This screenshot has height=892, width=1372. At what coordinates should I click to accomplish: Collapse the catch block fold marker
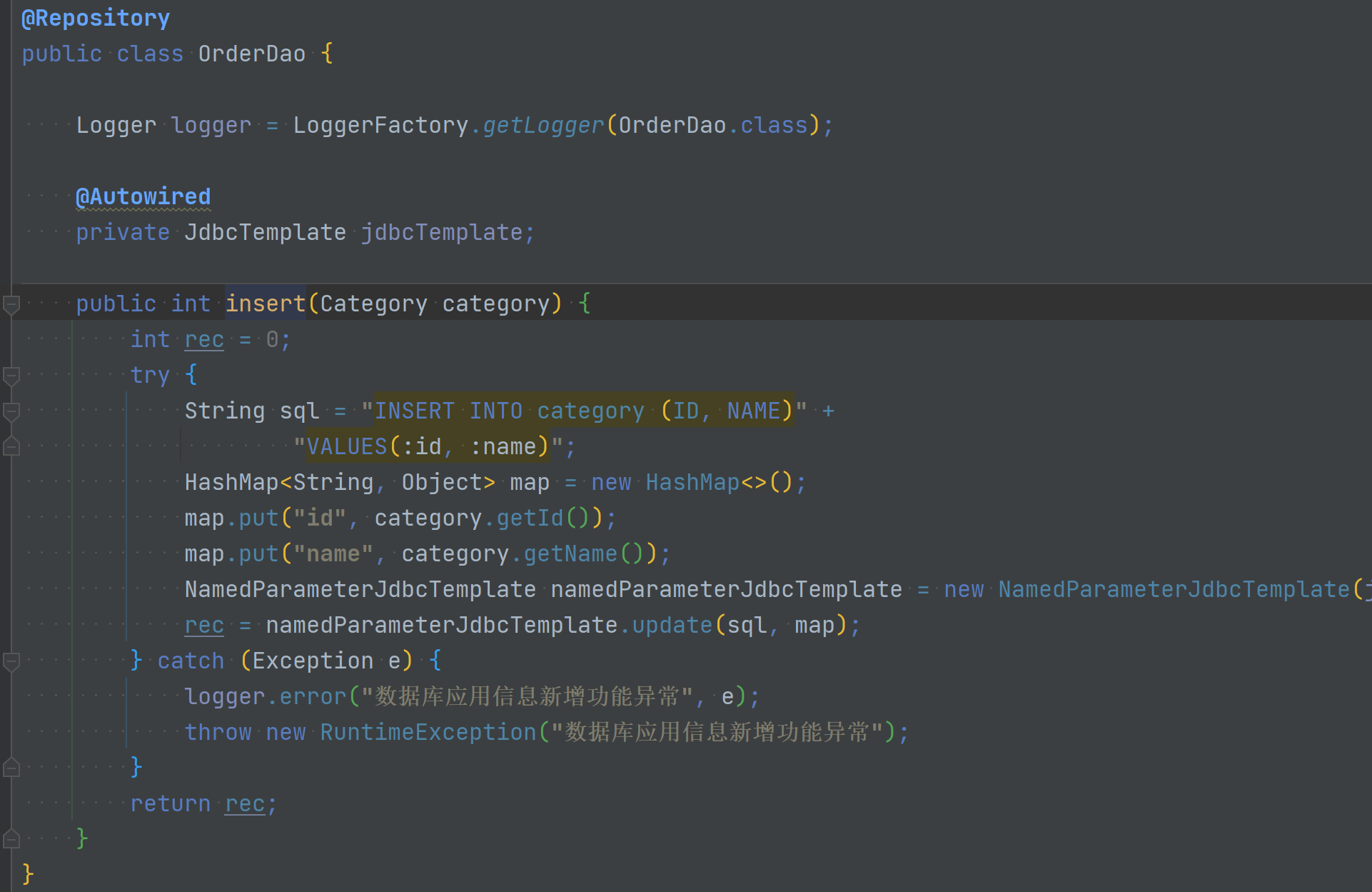tap(11, 661)
